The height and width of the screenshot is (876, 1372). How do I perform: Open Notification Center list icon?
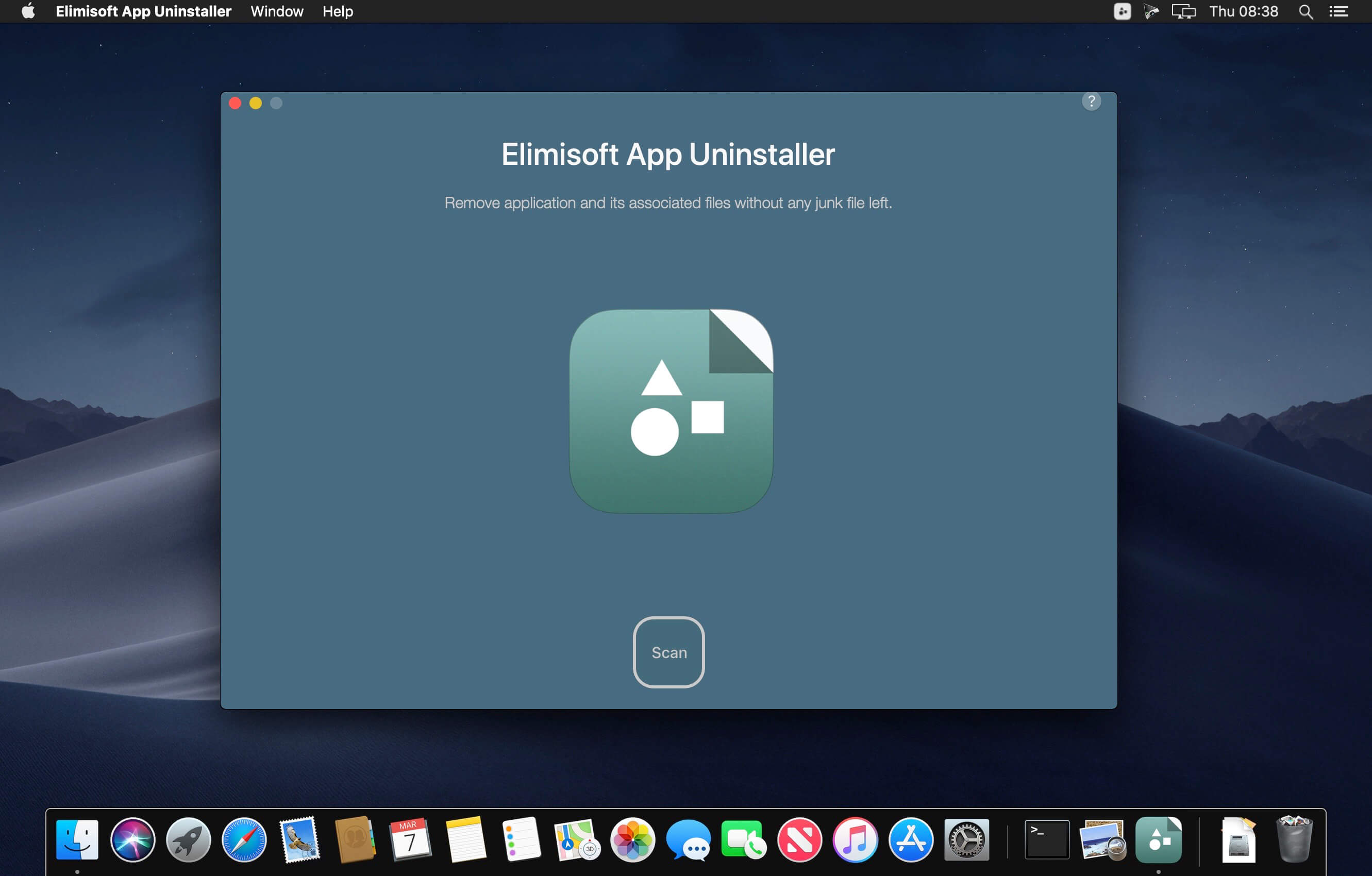click(x=1338, y=11)
